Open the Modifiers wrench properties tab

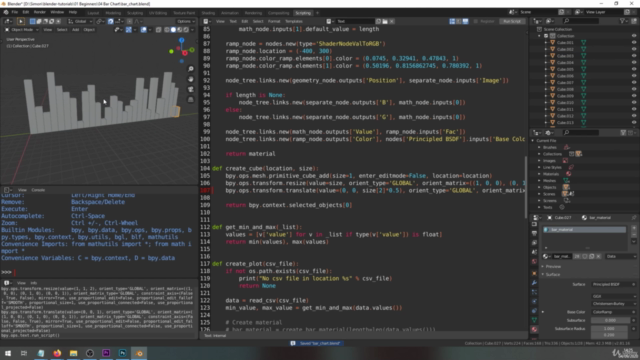534,282
